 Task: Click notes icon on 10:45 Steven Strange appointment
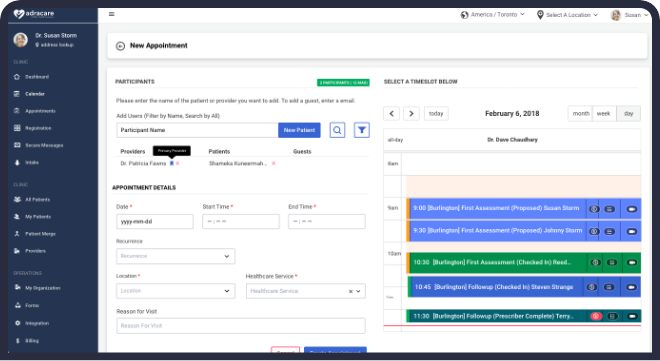[609, 287]
